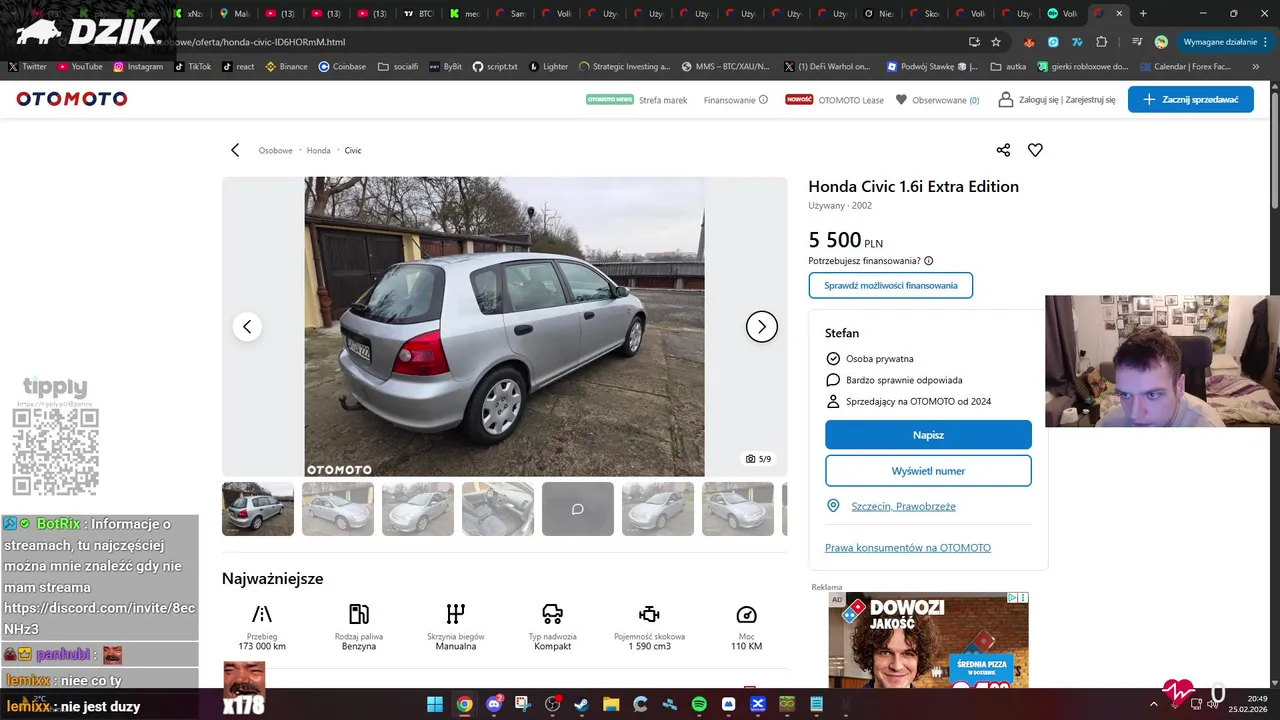Click install app icon in address bar
The image size is (1280, 720).
click(x=974, y=42)
